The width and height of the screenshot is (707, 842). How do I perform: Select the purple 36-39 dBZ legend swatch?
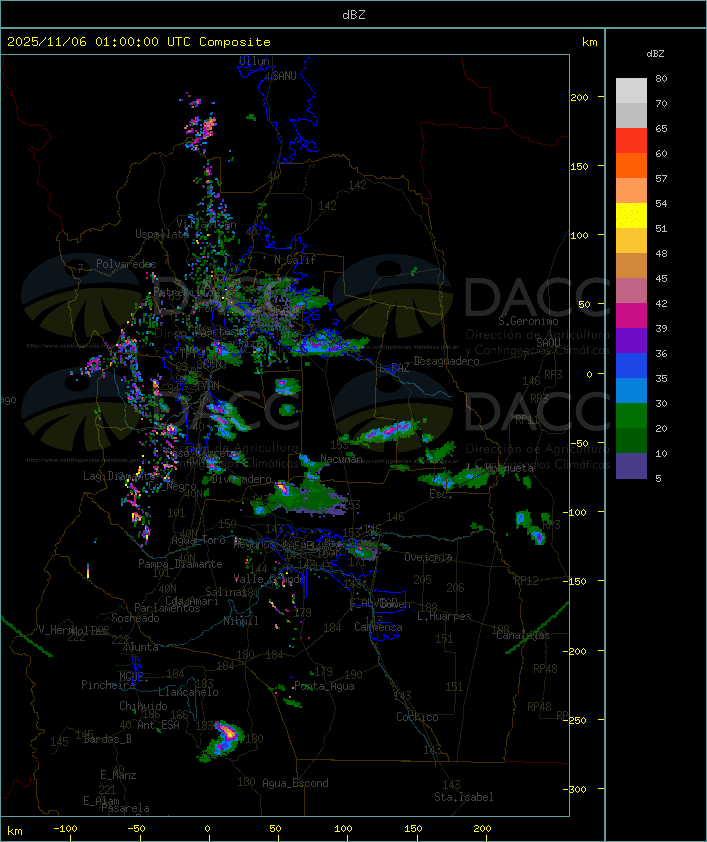tap(631, 340)
